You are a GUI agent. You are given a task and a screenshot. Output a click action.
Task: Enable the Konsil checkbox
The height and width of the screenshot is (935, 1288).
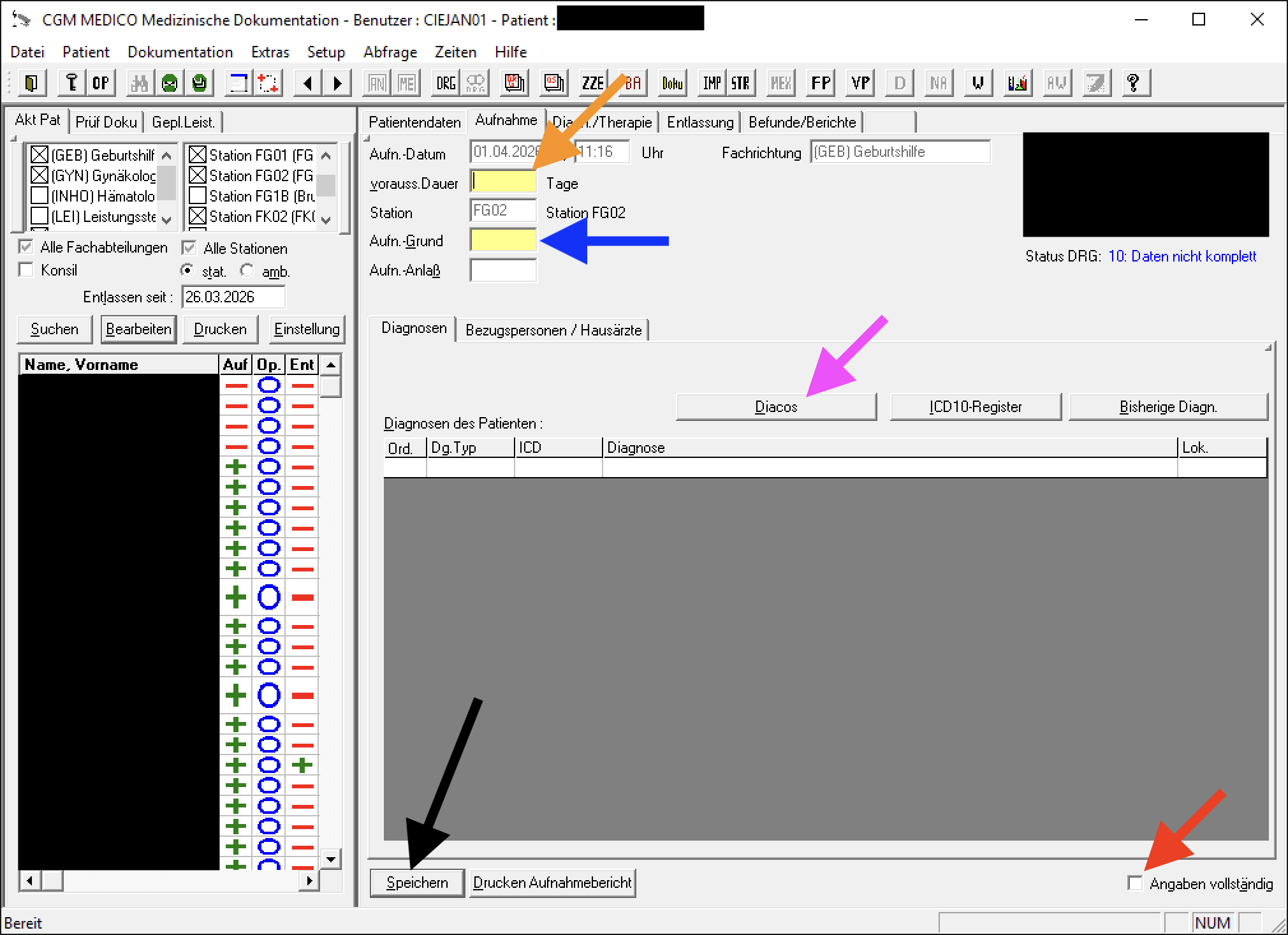pyautogui.click(x=26, y=270)
